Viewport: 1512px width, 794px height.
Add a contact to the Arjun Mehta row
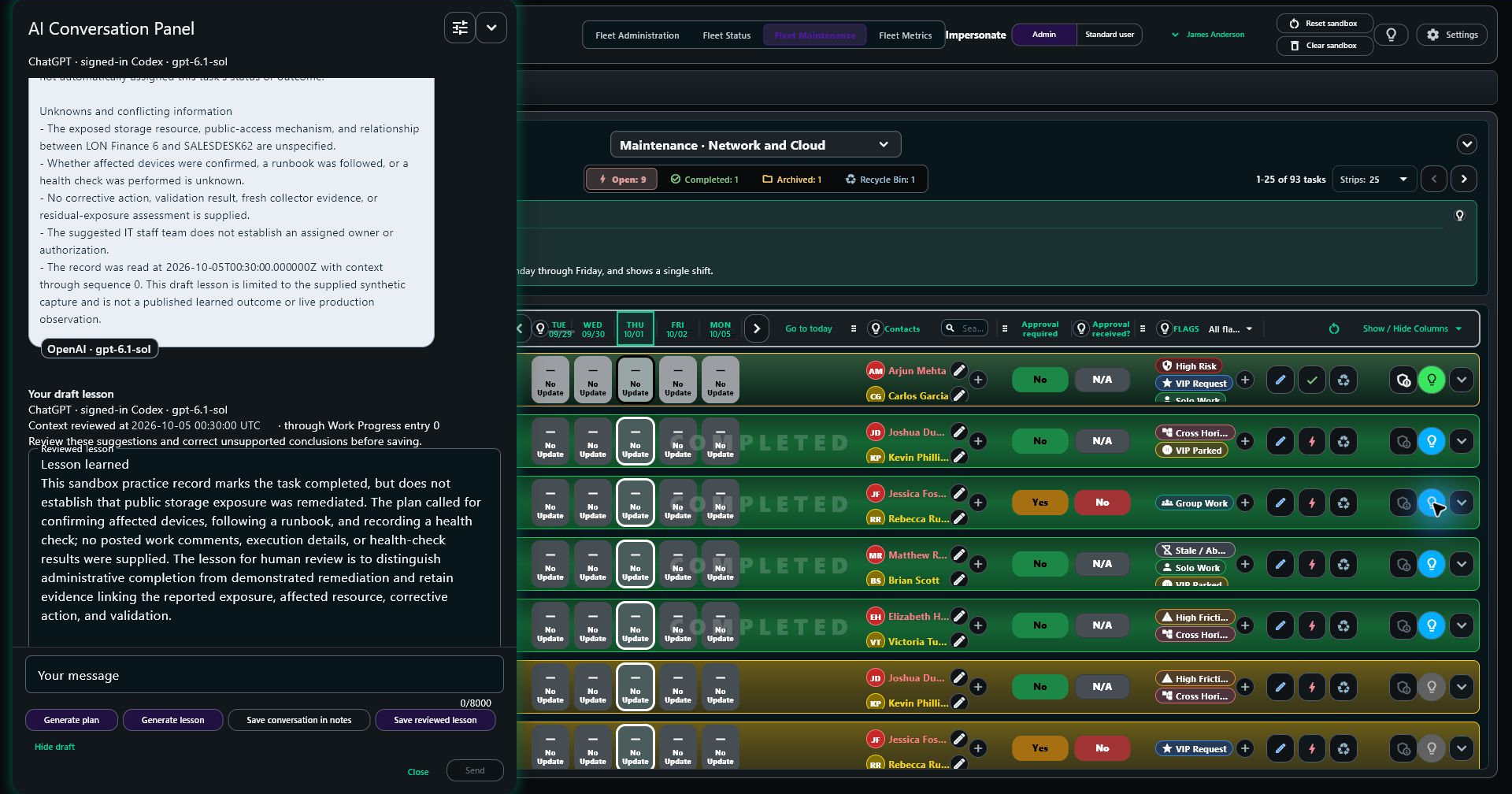(978, 380)
